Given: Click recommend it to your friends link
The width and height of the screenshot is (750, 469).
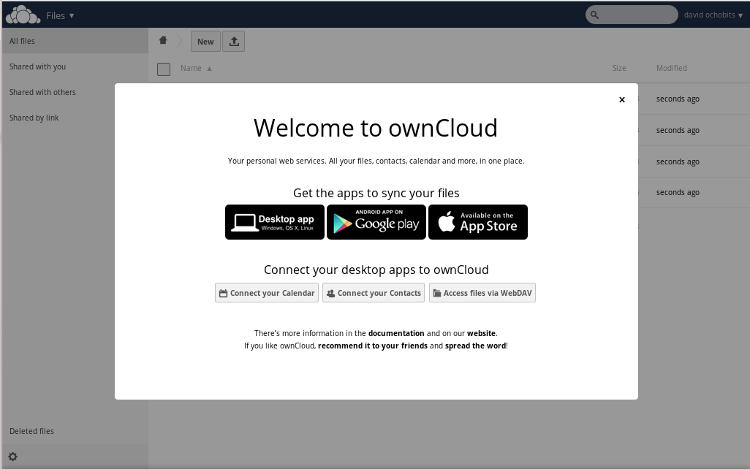Looking at the screenshot, I should 373,346.
